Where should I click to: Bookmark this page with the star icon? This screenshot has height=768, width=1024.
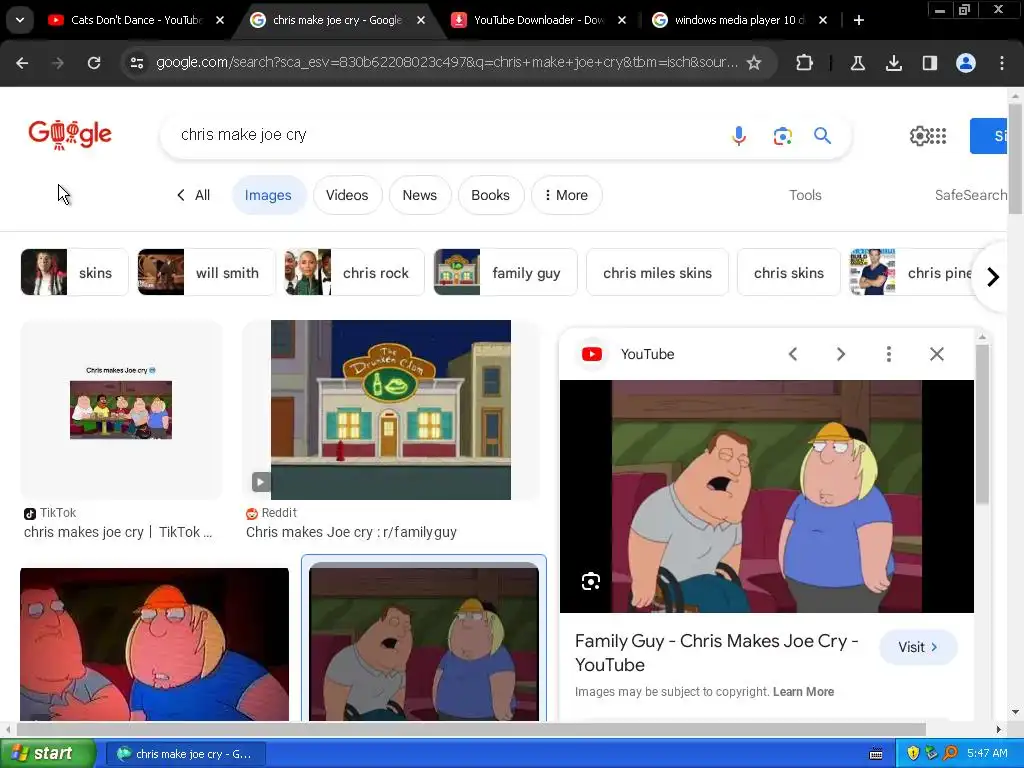754,63
